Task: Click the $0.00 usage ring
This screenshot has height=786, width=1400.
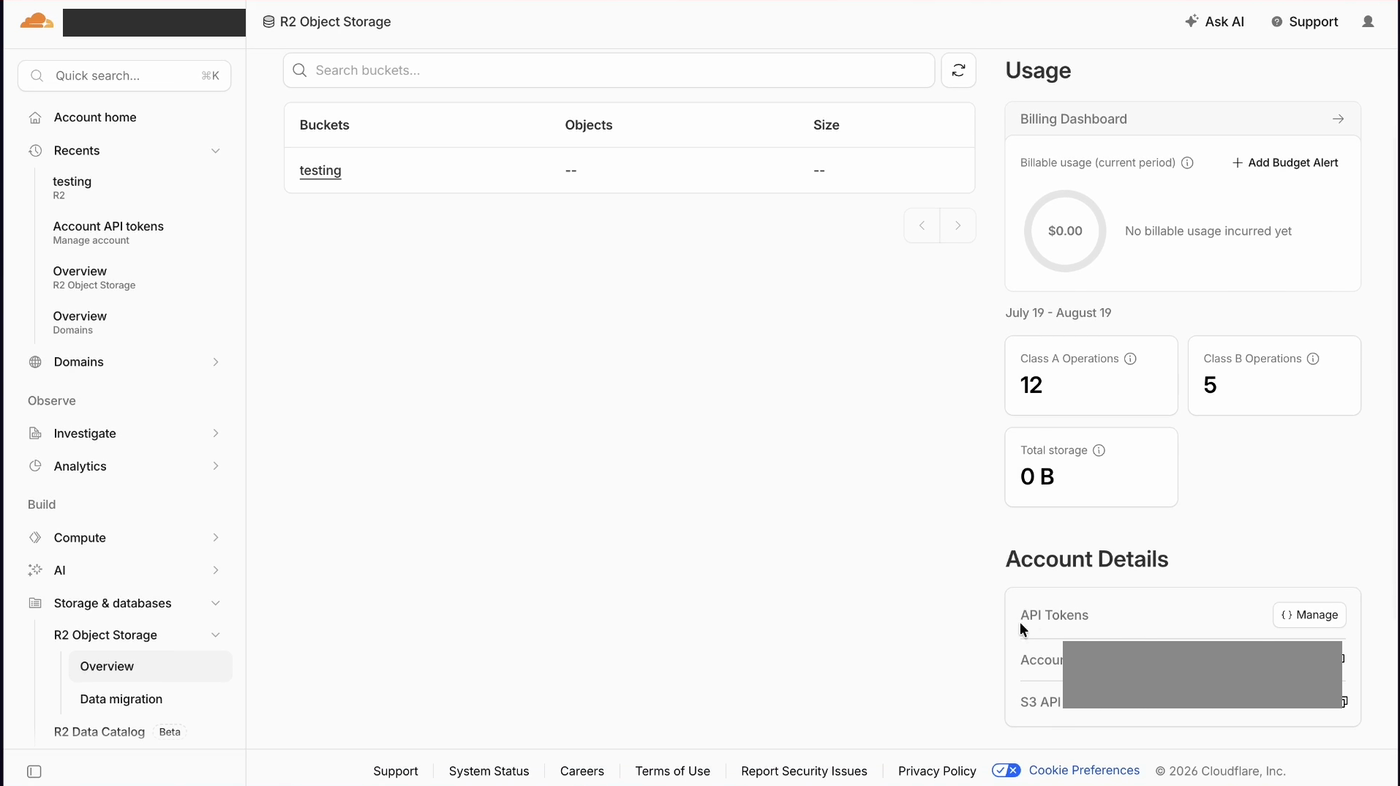Action: (1065, 231)
